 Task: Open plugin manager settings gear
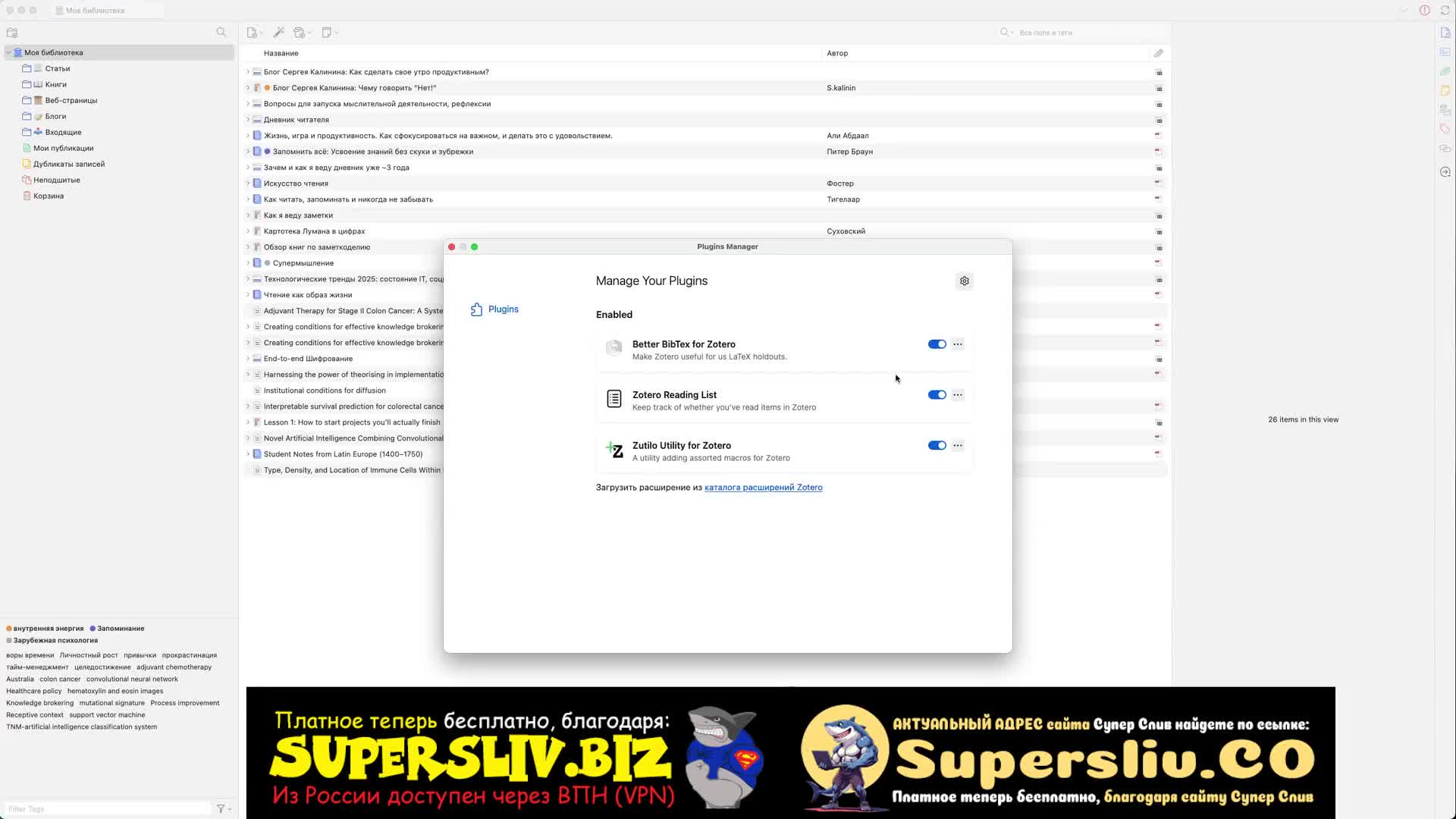[964, 281]
